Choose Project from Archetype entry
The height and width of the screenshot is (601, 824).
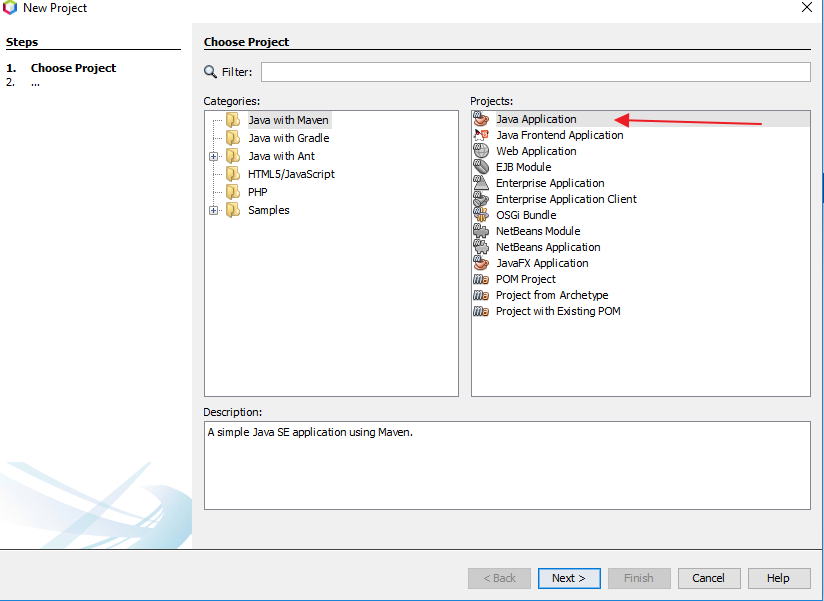tap(552, 295)
